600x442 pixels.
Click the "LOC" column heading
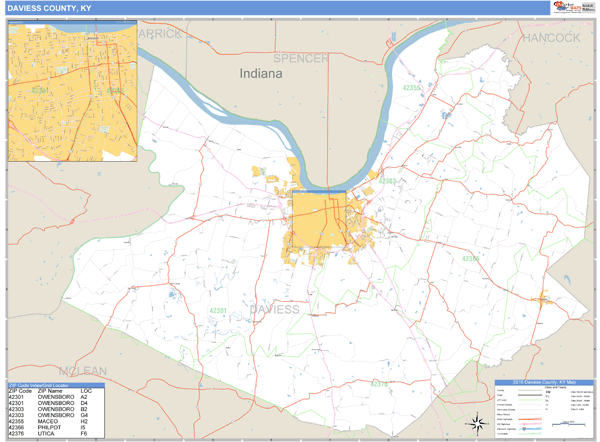(86, 391)
